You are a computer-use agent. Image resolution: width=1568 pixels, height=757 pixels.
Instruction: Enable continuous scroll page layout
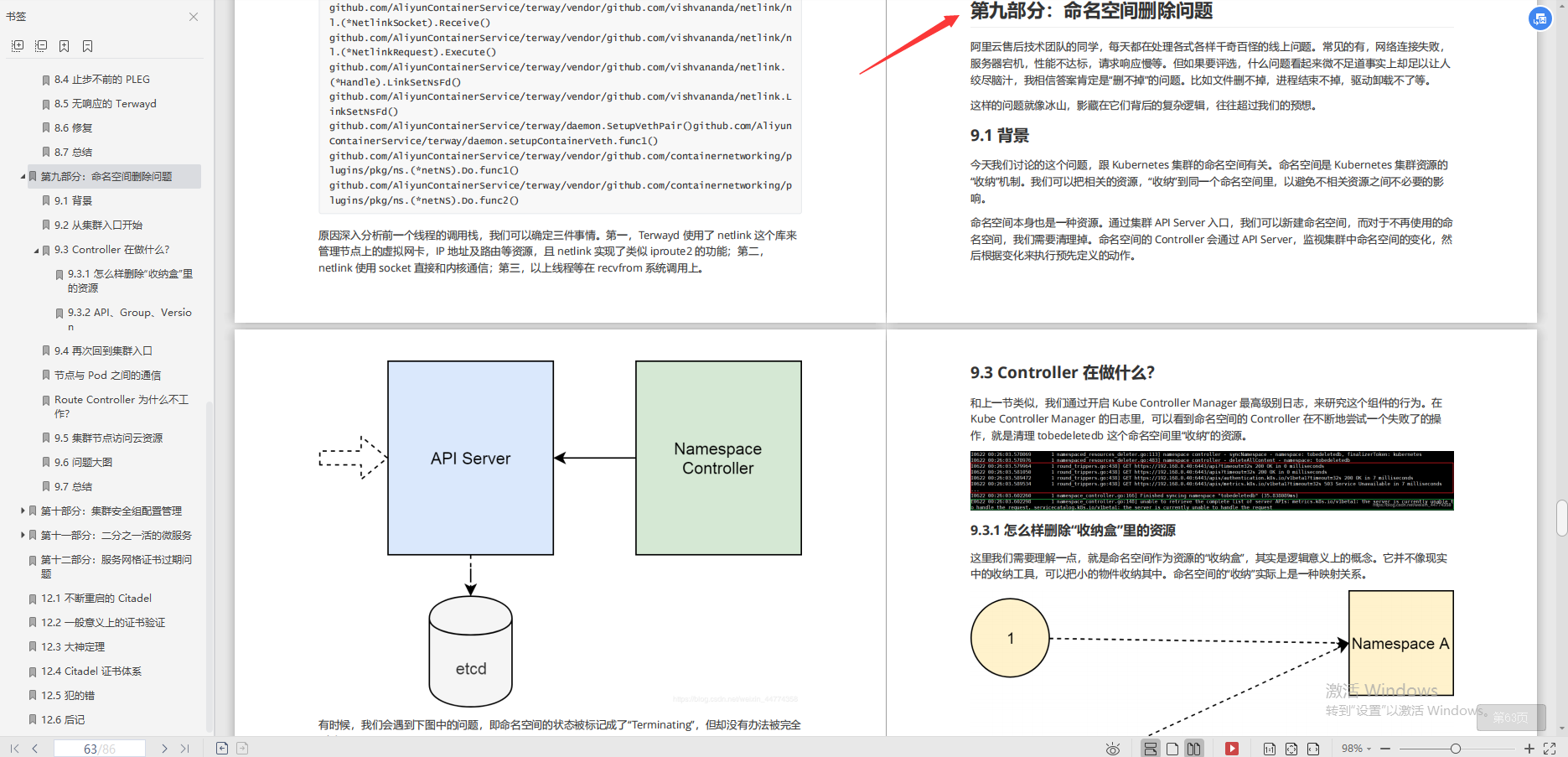click(1151, 749)
